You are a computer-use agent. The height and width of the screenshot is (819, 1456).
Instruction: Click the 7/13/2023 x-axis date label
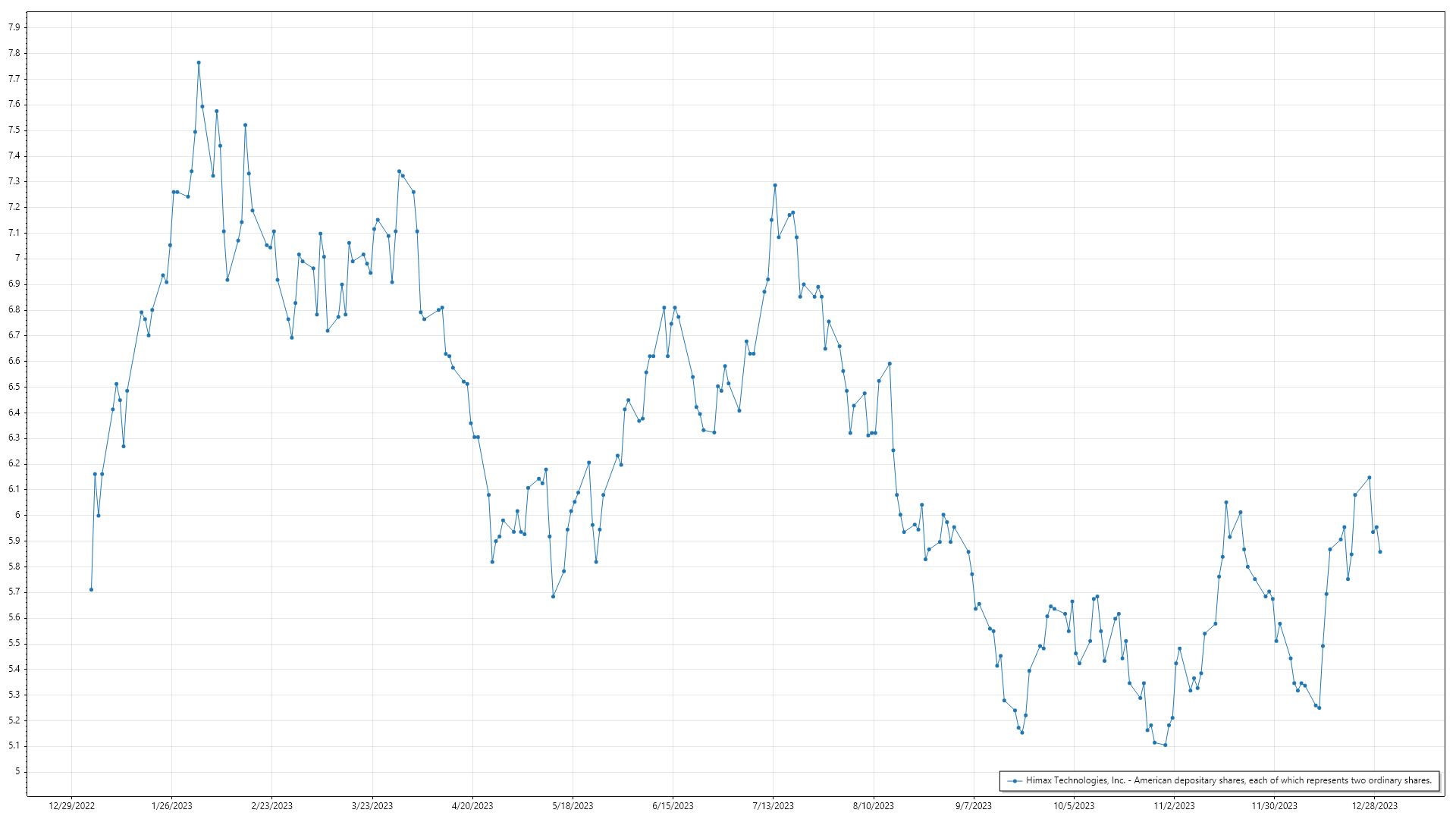point(773,806)
